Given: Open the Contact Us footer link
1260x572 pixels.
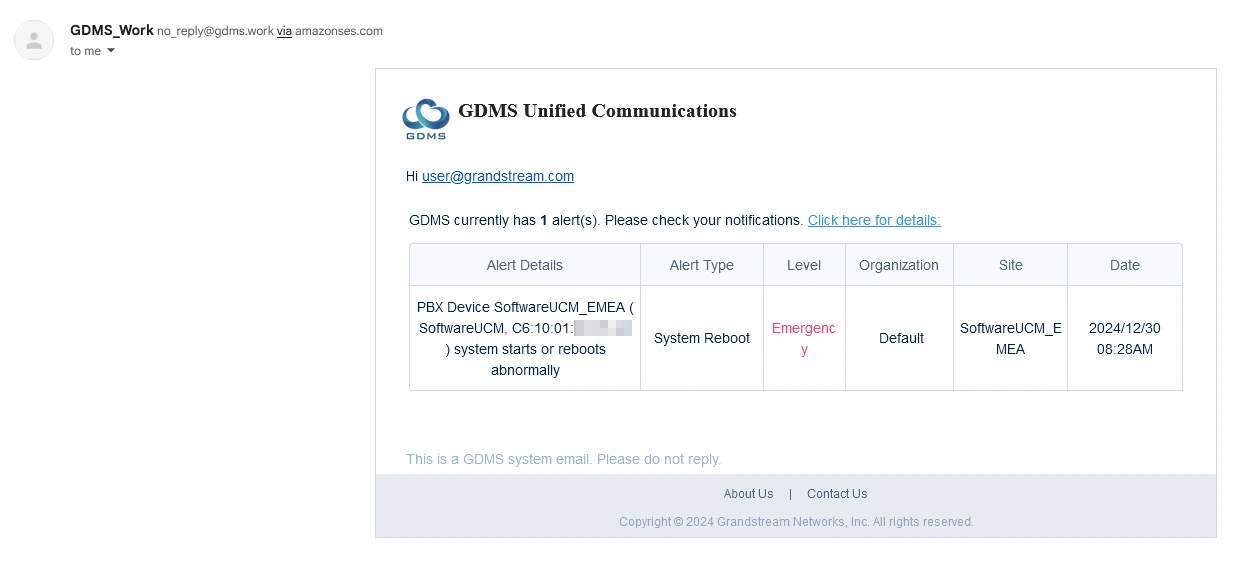Looking at the screenshot, I should click(837, 494).
